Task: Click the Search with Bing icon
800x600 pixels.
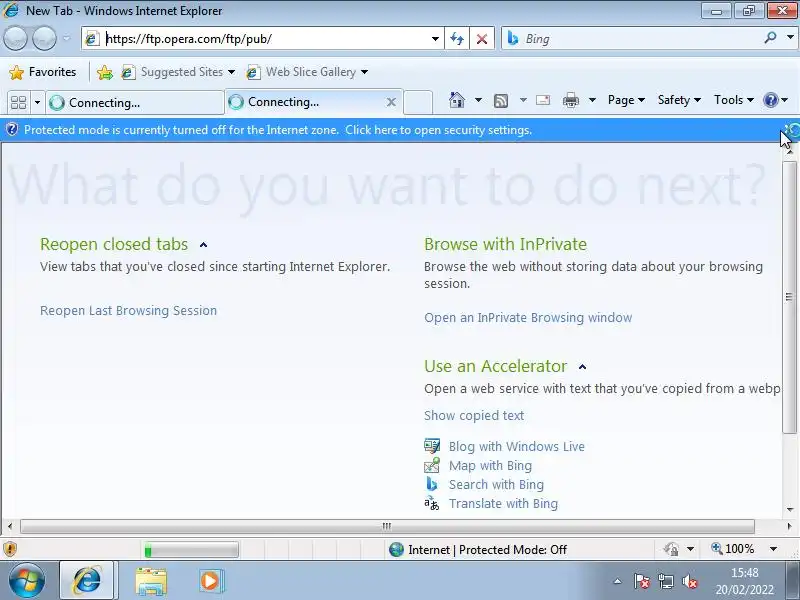Action: (432, 484)
